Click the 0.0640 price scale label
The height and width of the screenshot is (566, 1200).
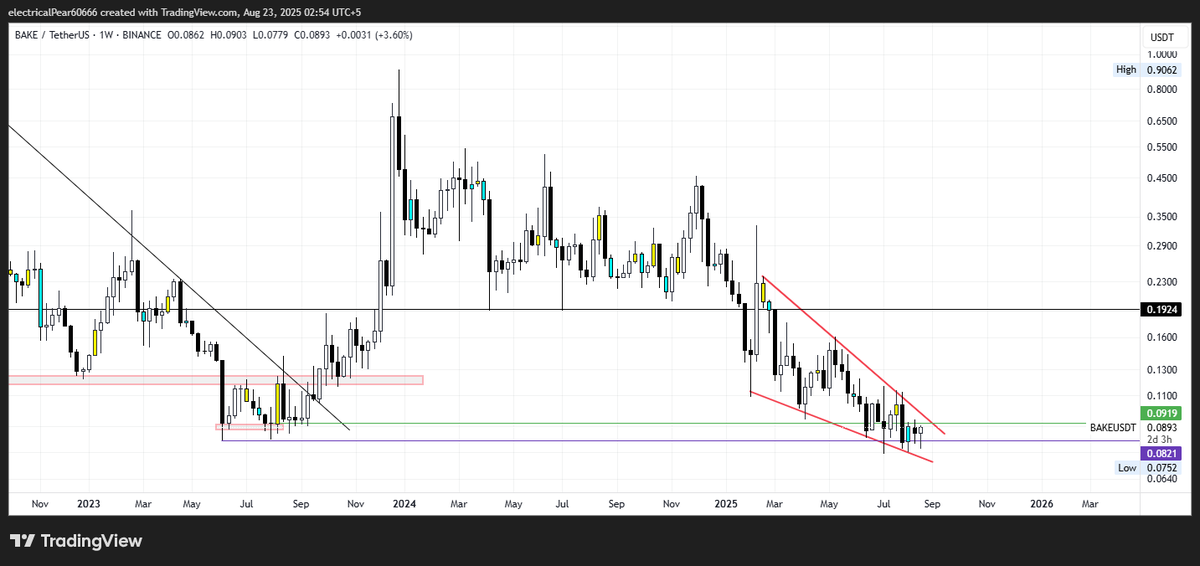(1162, 478)
